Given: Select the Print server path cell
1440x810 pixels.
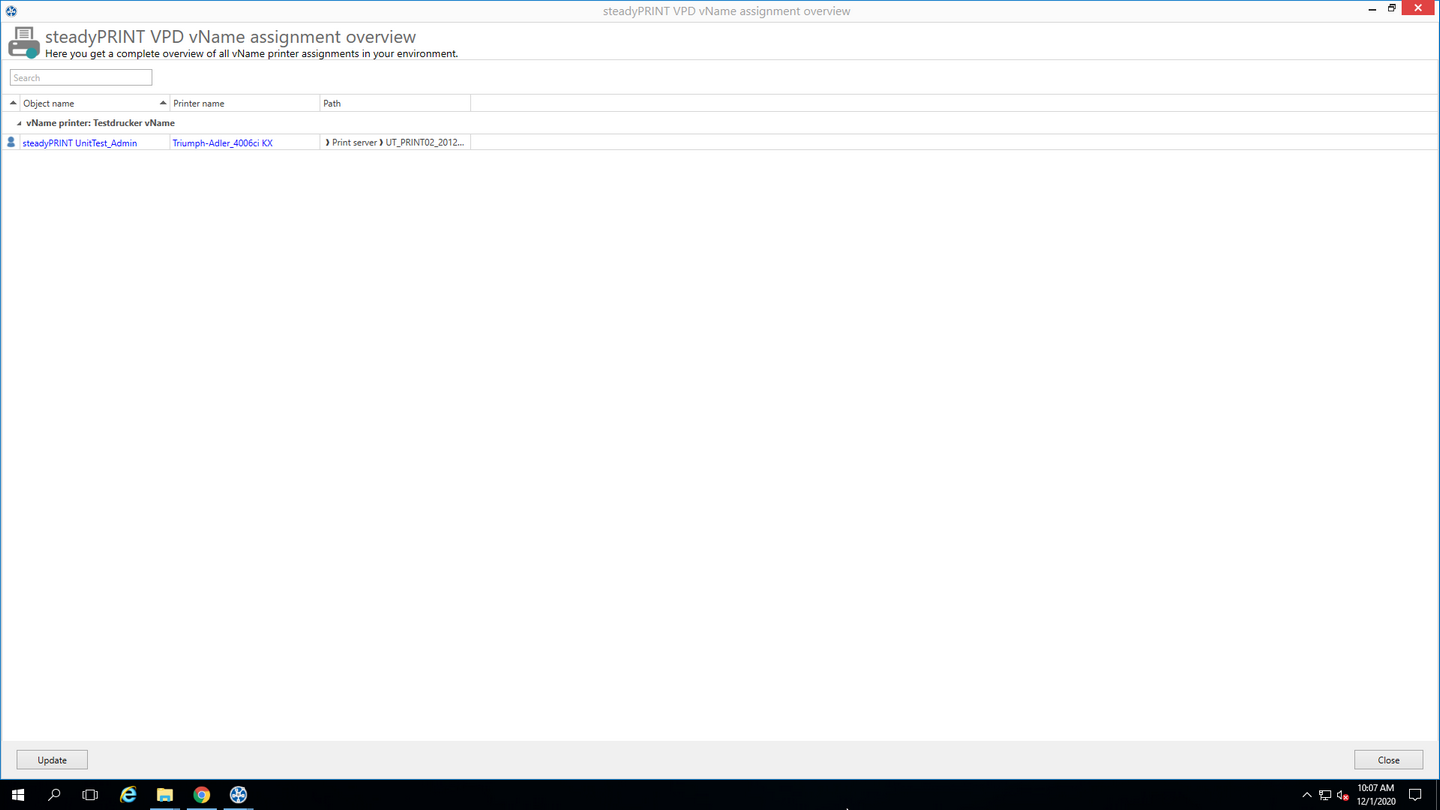Looking at the screenshot, I should pyautogui.click(x=395, y=143).
